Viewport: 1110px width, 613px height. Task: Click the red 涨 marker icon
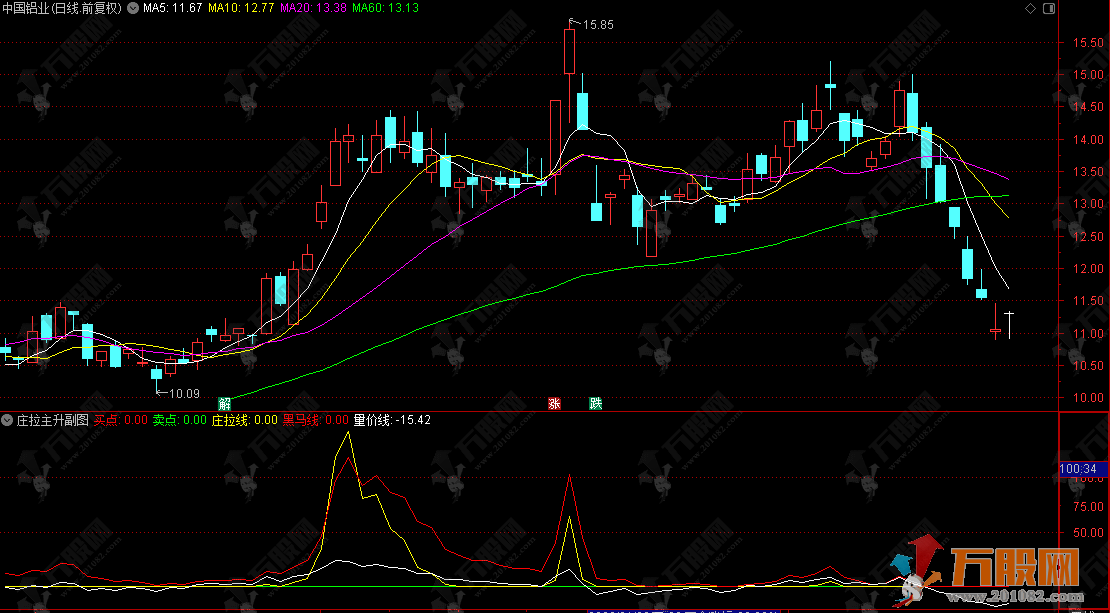click(554, 404)
